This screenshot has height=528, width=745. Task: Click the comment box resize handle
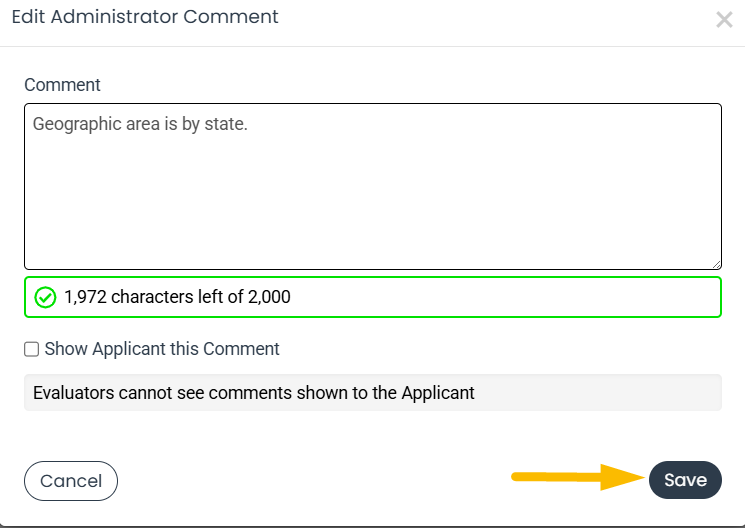coord(716,264)
